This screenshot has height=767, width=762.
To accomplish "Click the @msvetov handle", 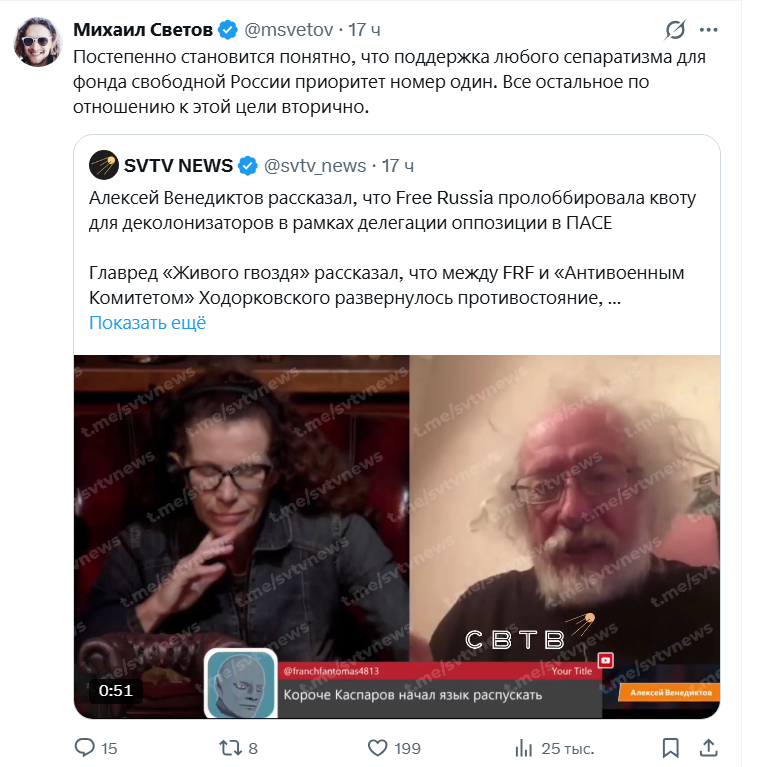I will pyautogui.click(x=289, y=30).
